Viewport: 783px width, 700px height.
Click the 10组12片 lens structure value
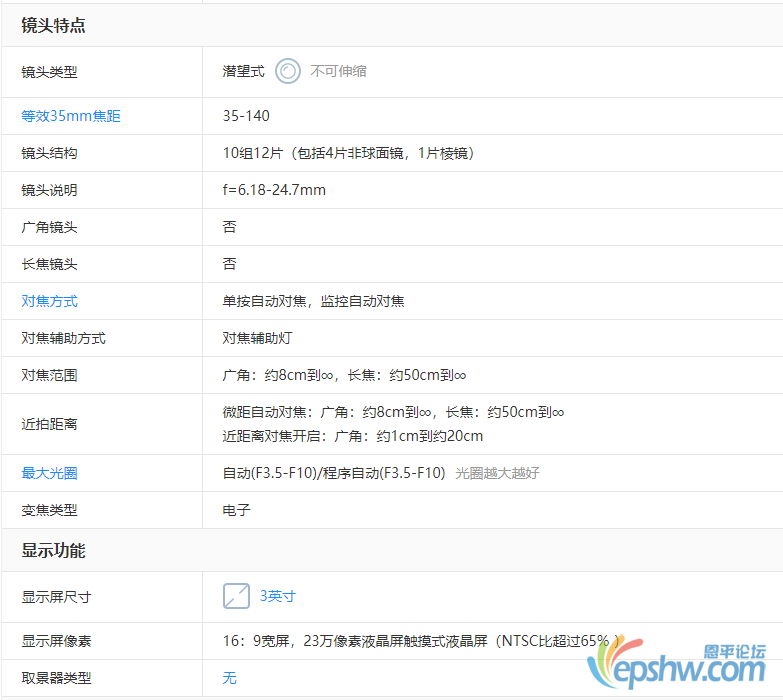pyautogui.click(x=348, y=153)
